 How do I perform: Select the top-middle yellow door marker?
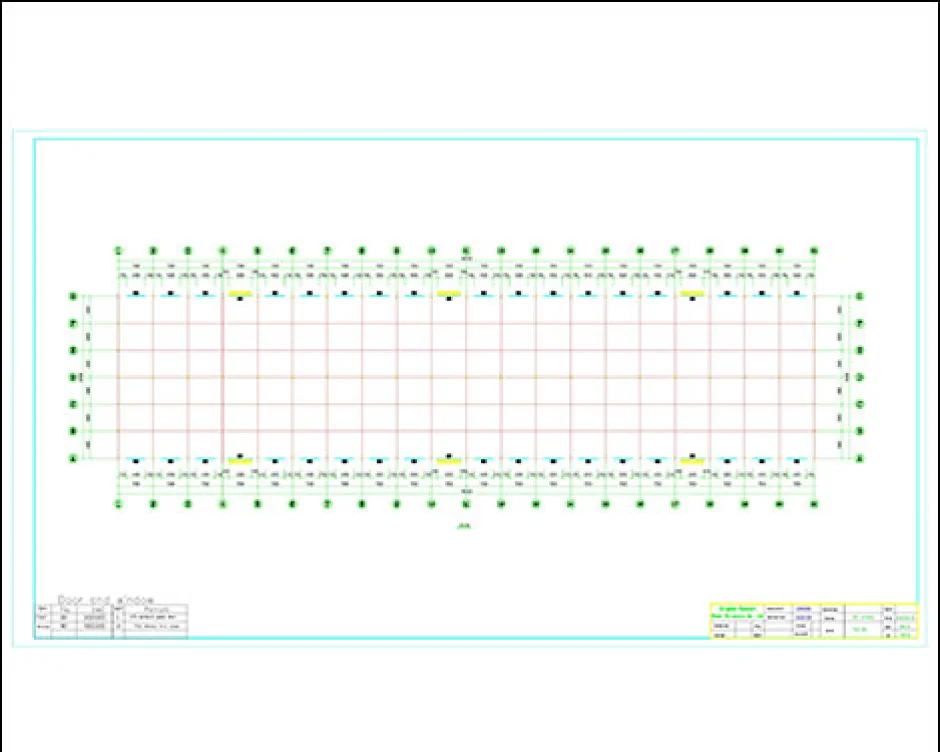point(449,293)
